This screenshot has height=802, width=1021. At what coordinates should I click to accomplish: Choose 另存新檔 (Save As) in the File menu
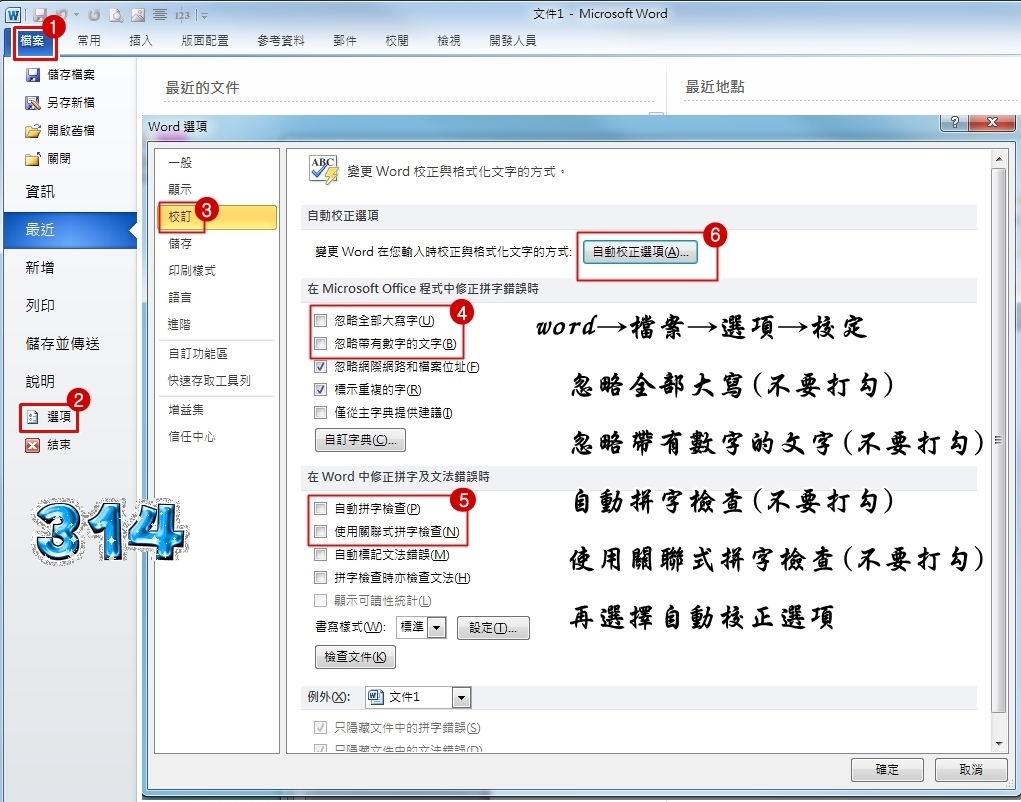click(60, 103)
